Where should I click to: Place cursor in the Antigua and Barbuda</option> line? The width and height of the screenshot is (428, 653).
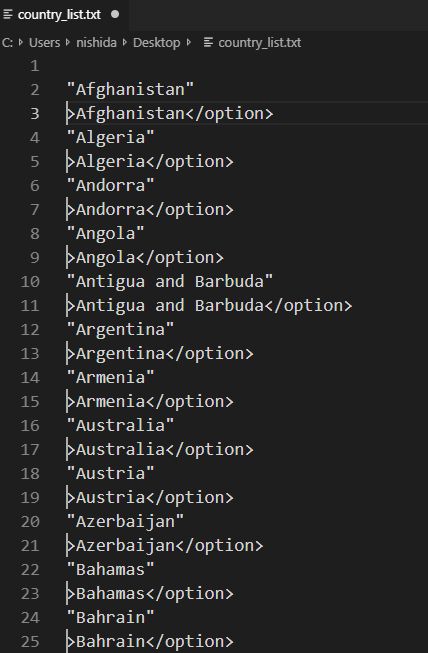tap(209, 306)
